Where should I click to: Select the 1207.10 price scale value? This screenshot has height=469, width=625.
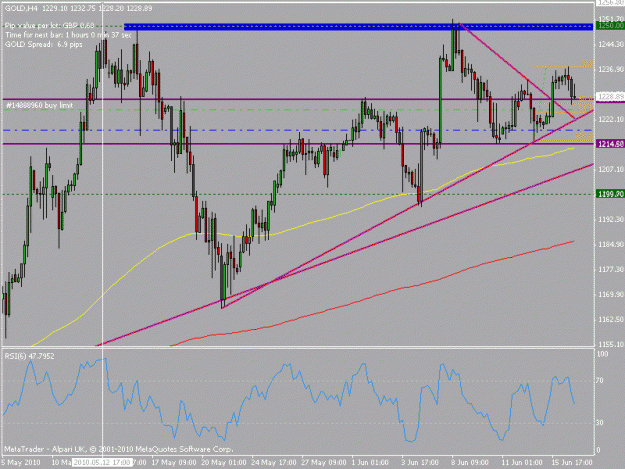click(x=611, y=169)
